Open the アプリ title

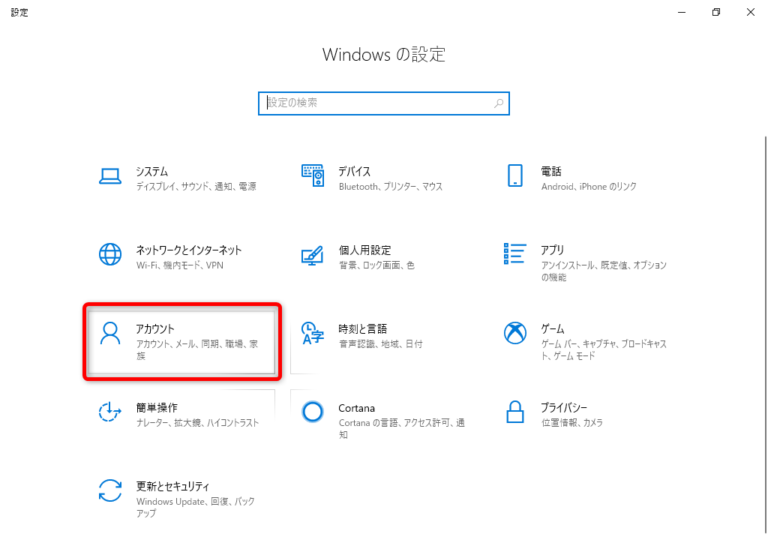click(552, 250)
